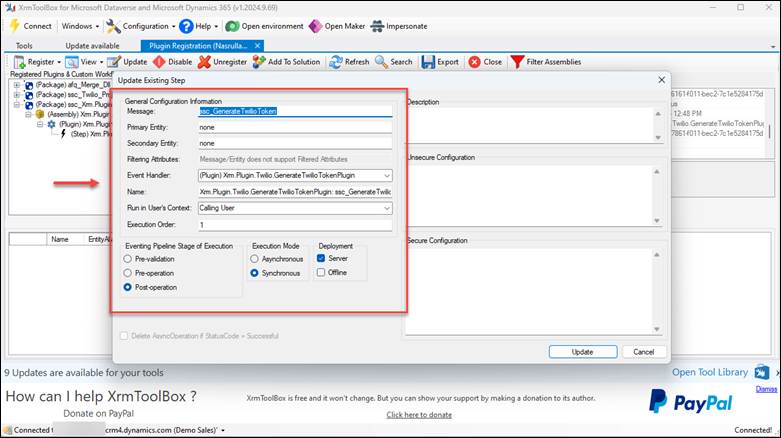
Task: Select the Assembly Xm.Plugin tree icon
Action: tap(40, 114)
